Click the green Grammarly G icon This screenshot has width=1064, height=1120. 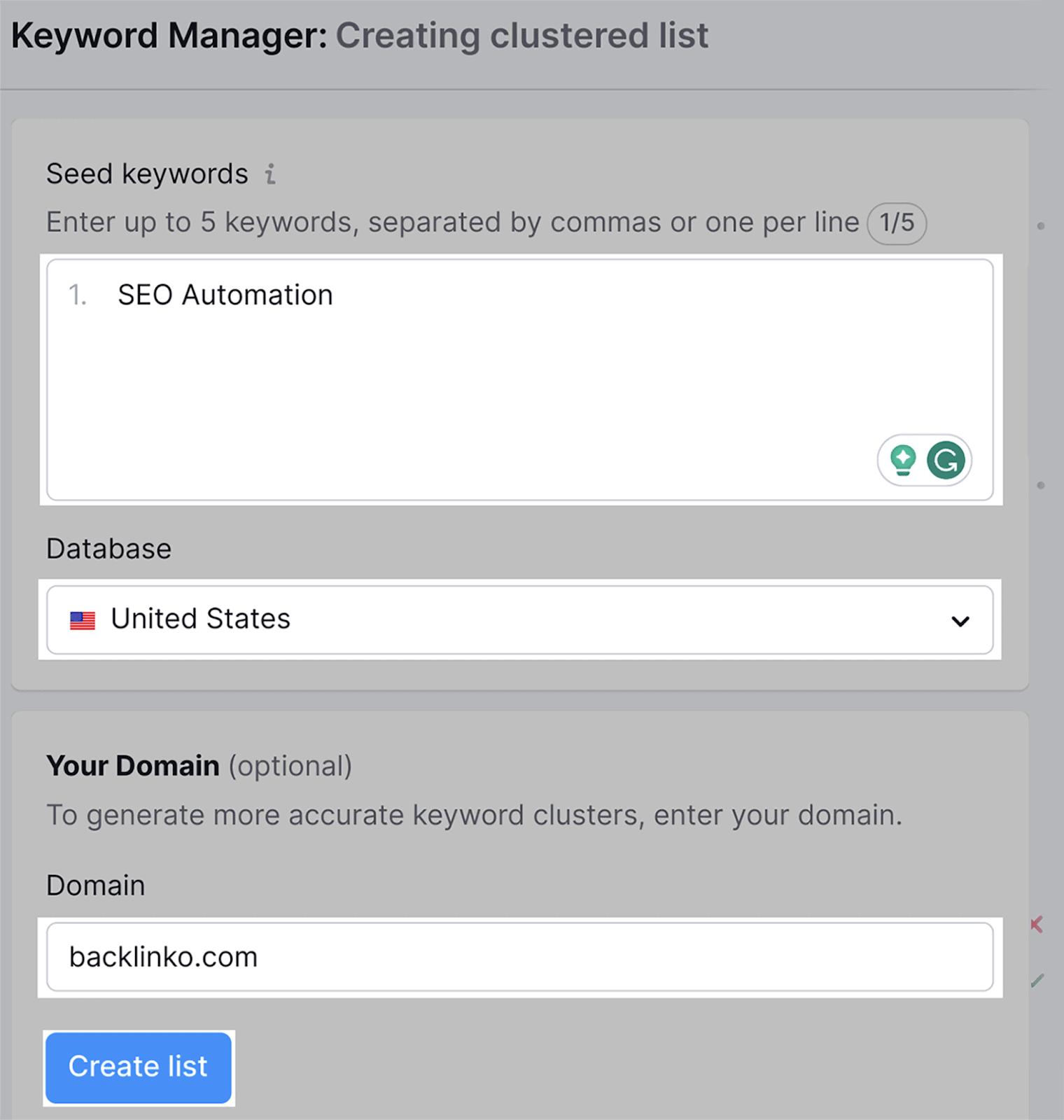tap(946, 460)
